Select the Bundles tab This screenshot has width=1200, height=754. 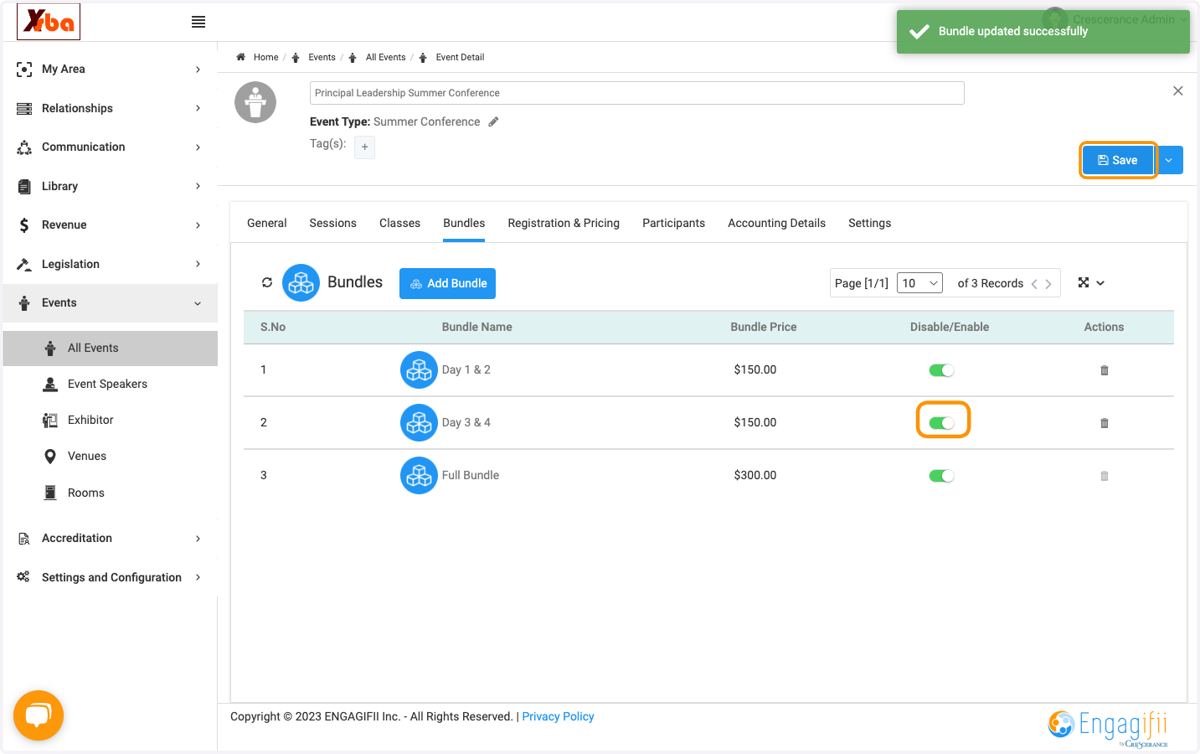(x=464, y=223)
